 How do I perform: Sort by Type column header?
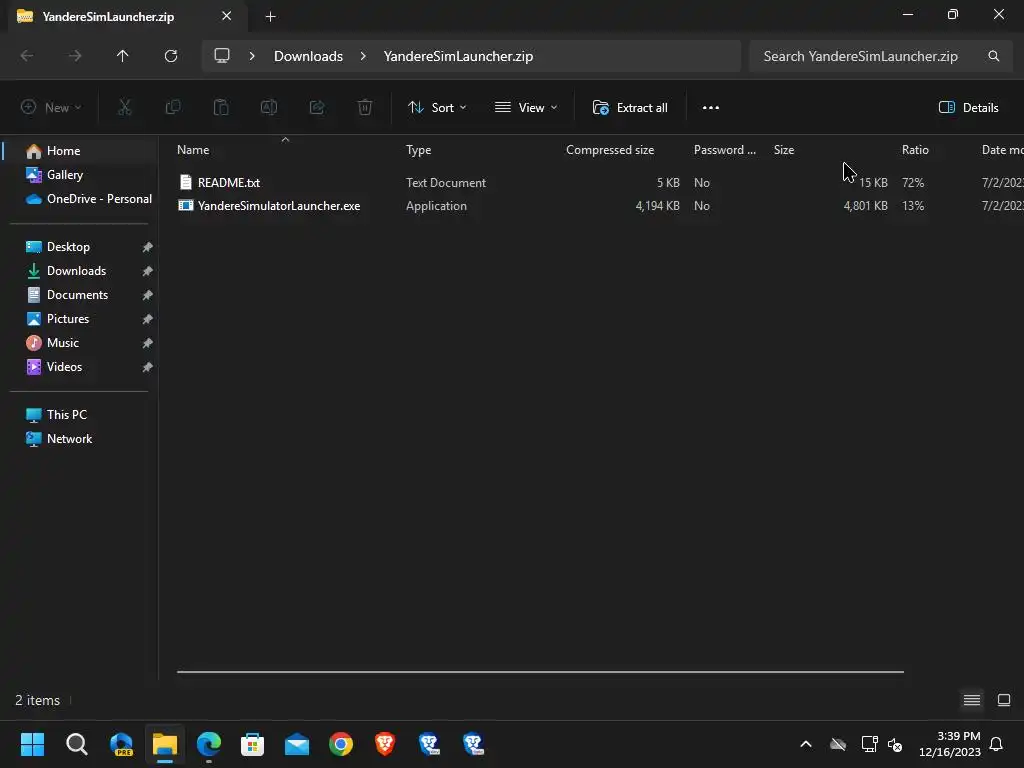click(419, 150)
